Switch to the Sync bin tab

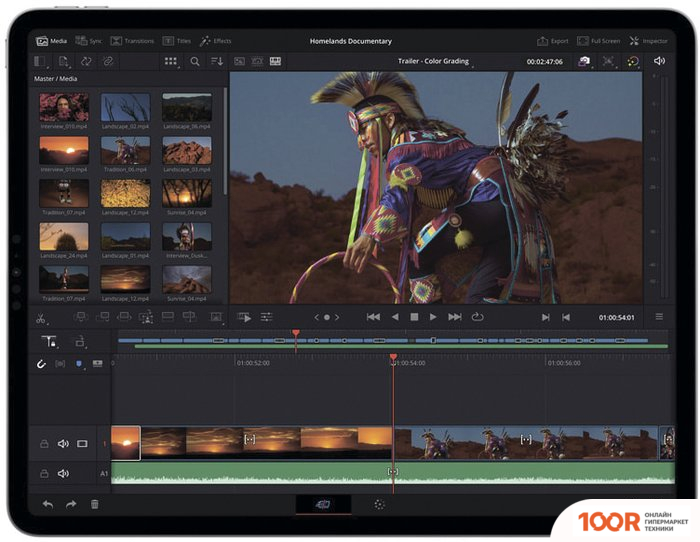tap(88, 41)
